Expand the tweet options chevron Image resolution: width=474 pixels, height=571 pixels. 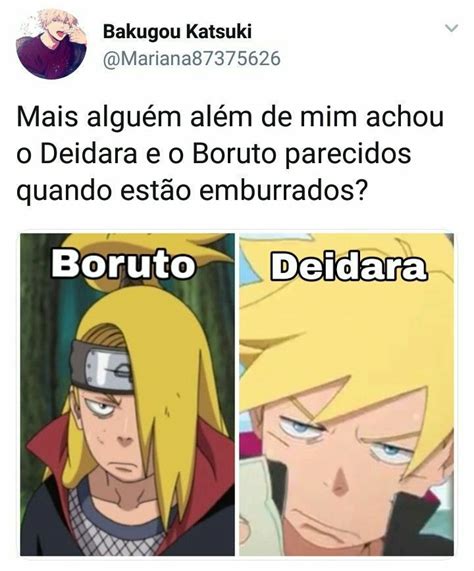[x=451, y=28]
